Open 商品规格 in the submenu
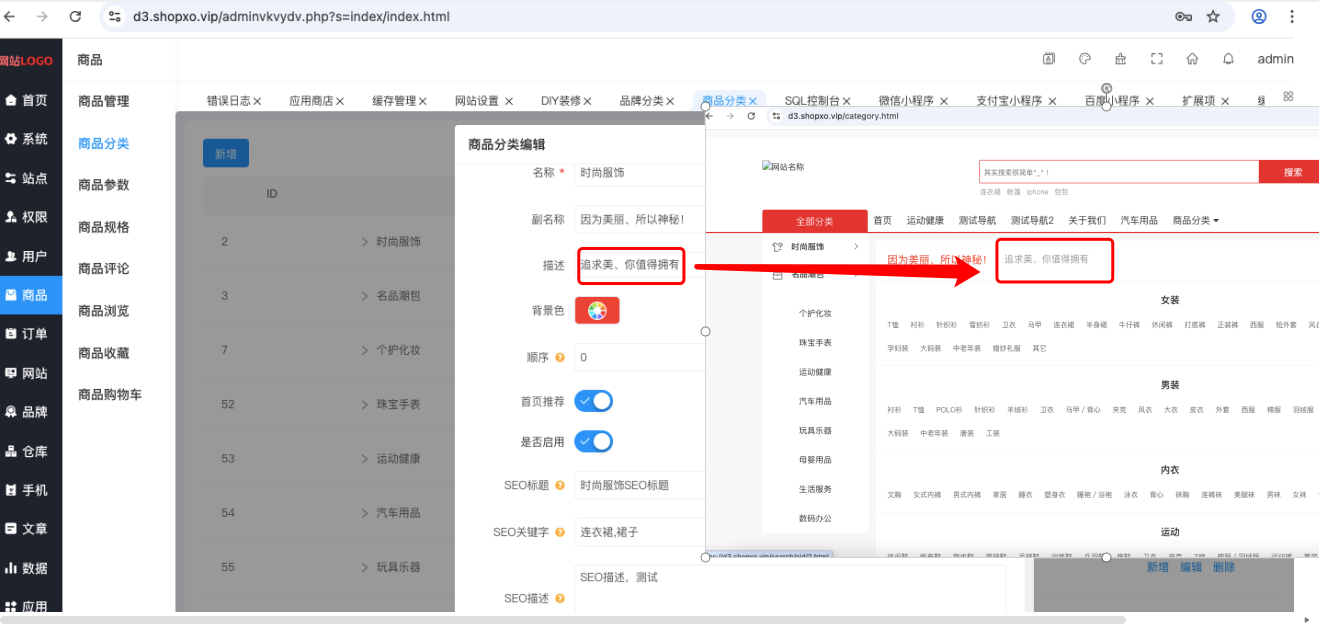The height and width of the screenshot is (627, 1319). pyautogui.click(x=104, y=227)
